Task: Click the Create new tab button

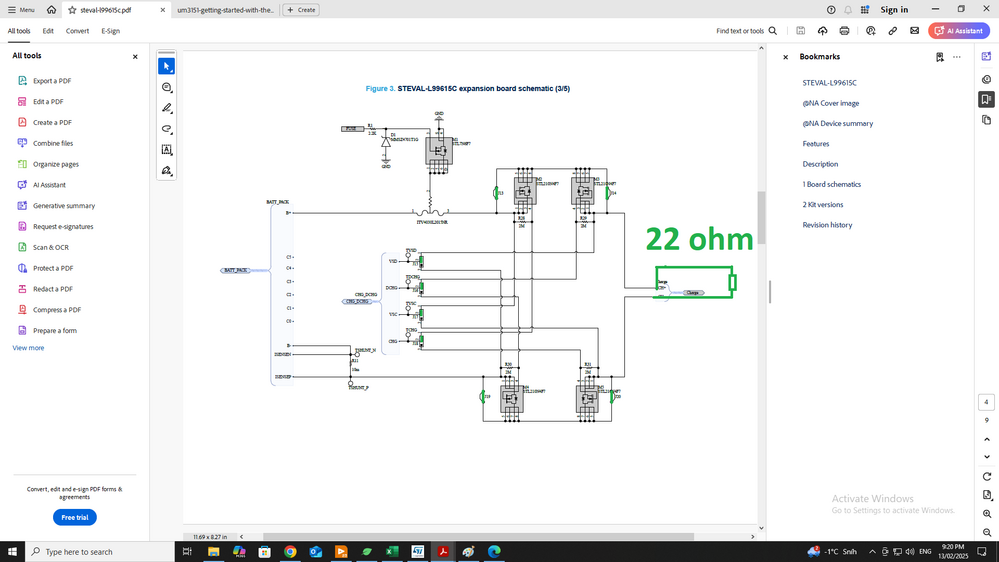Action: (x=301, y=10)
